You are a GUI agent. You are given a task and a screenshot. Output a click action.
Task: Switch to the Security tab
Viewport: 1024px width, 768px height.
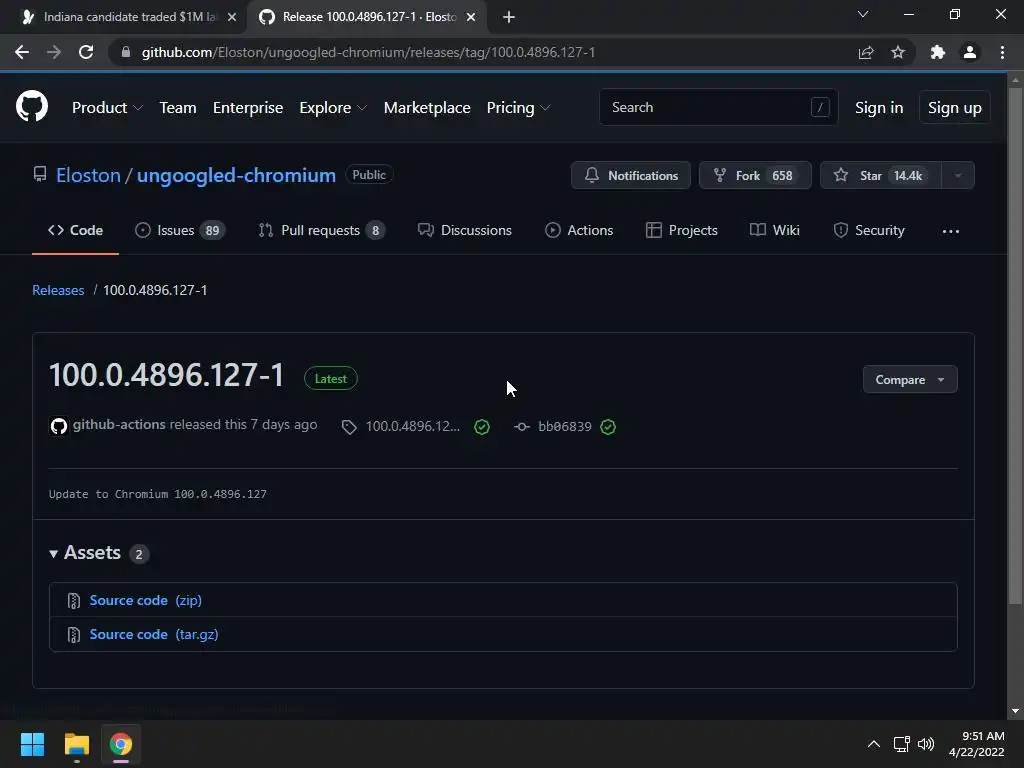click(869, 231)
